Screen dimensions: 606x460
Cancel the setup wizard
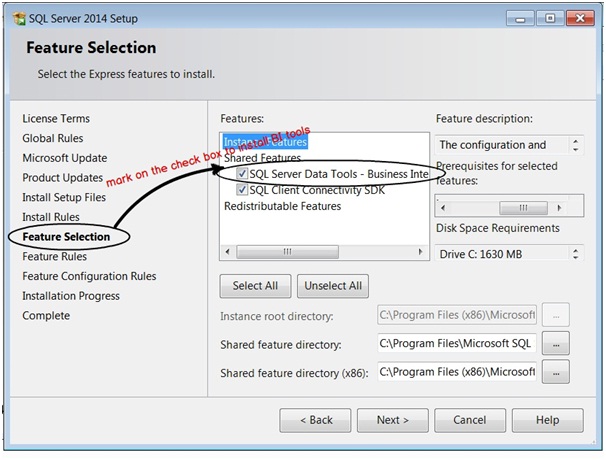click(x=470, y=420)
